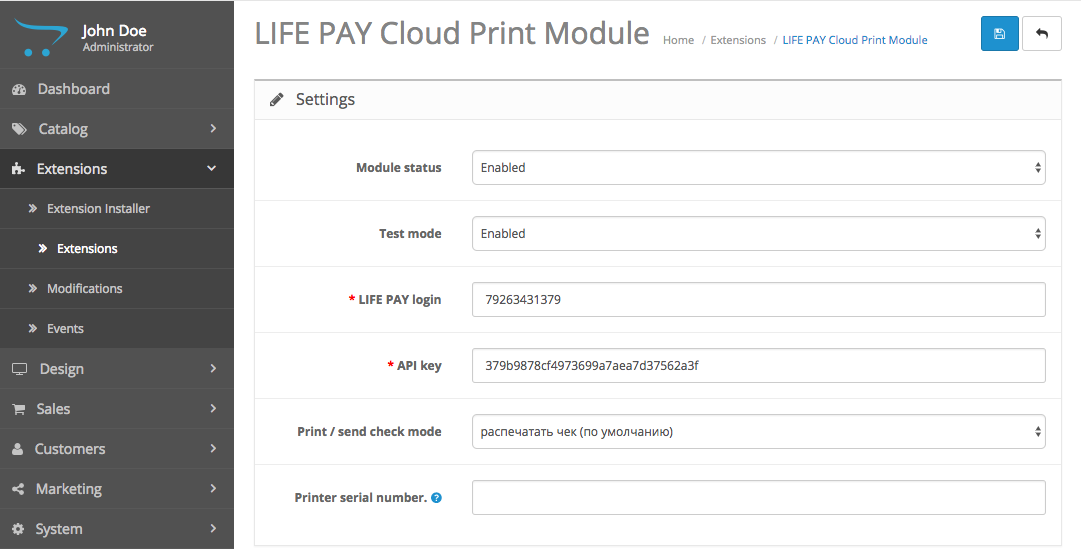
Task: Click the blue Save floppy-disk button
Action: click(999, 34)
